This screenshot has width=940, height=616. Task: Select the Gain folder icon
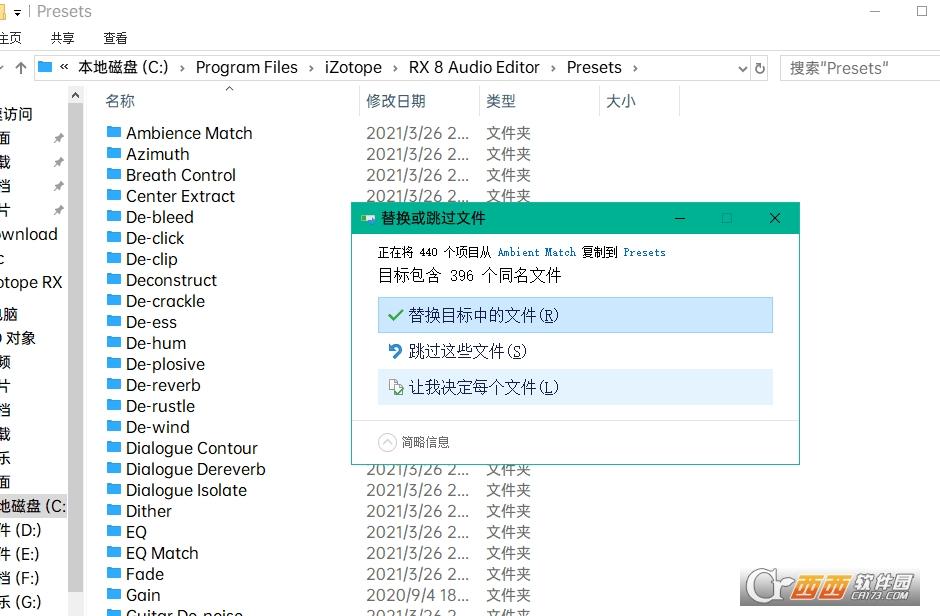[x=114, y=594]
